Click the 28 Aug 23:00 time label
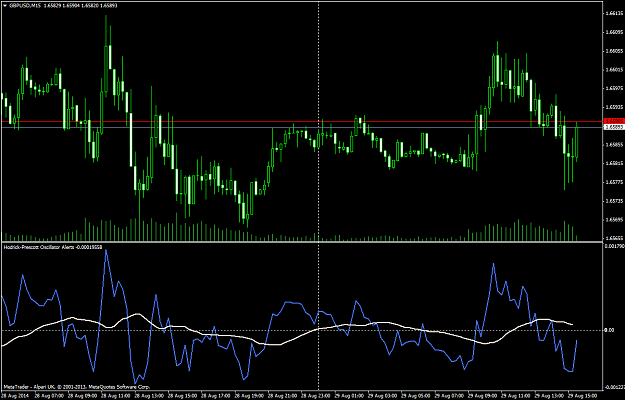625x400 pixels. coord(314,397)
